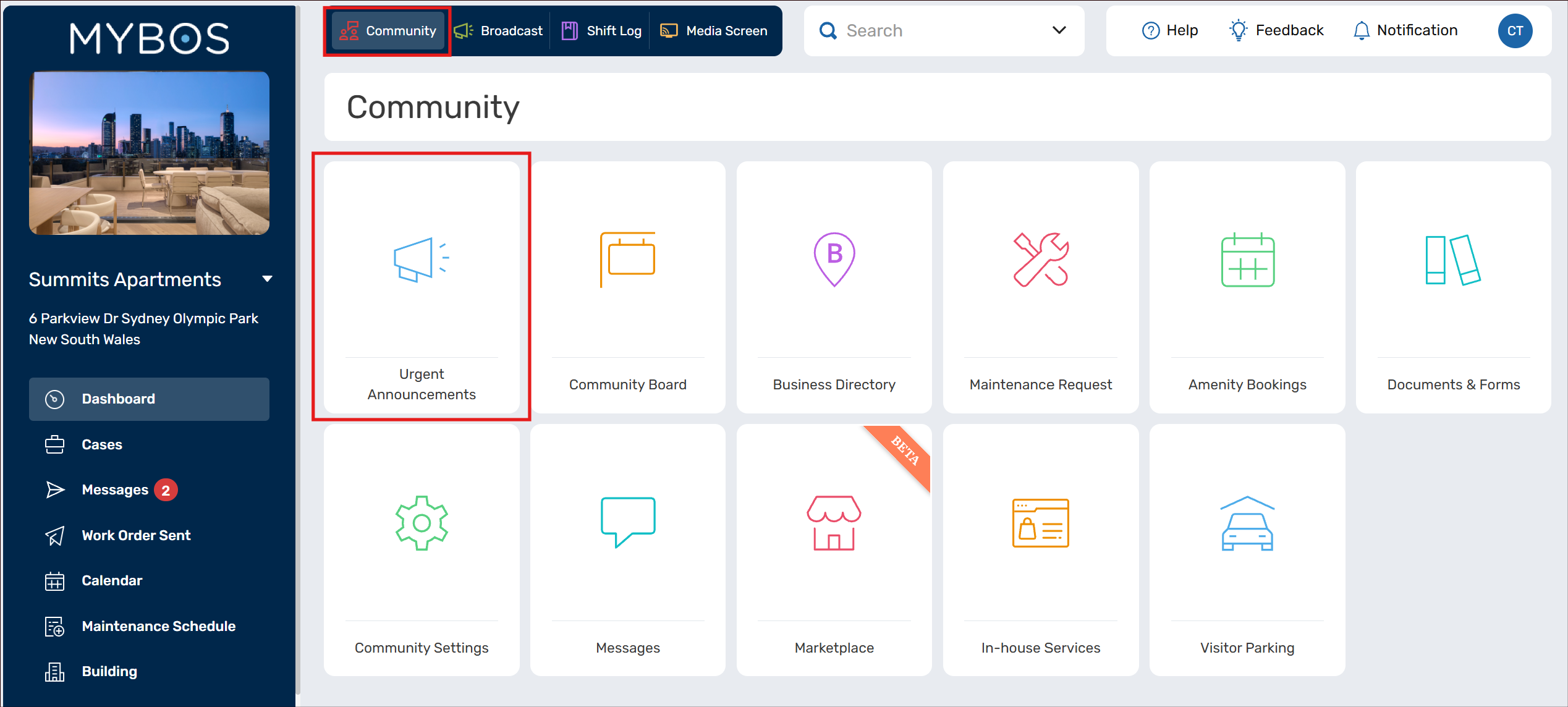Click the Feedback button
The height and width of the screenshot is (707, 1568).
(1276, 30)
